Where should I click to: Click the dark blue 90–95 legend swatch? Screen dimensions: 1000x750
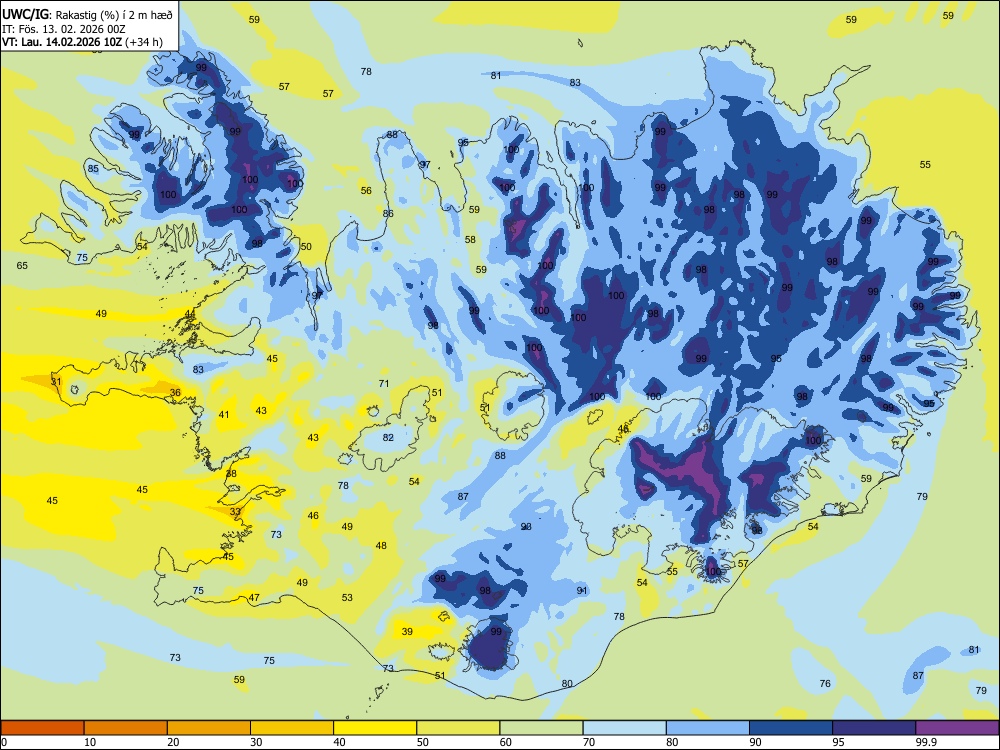click(x=791, y=728)
